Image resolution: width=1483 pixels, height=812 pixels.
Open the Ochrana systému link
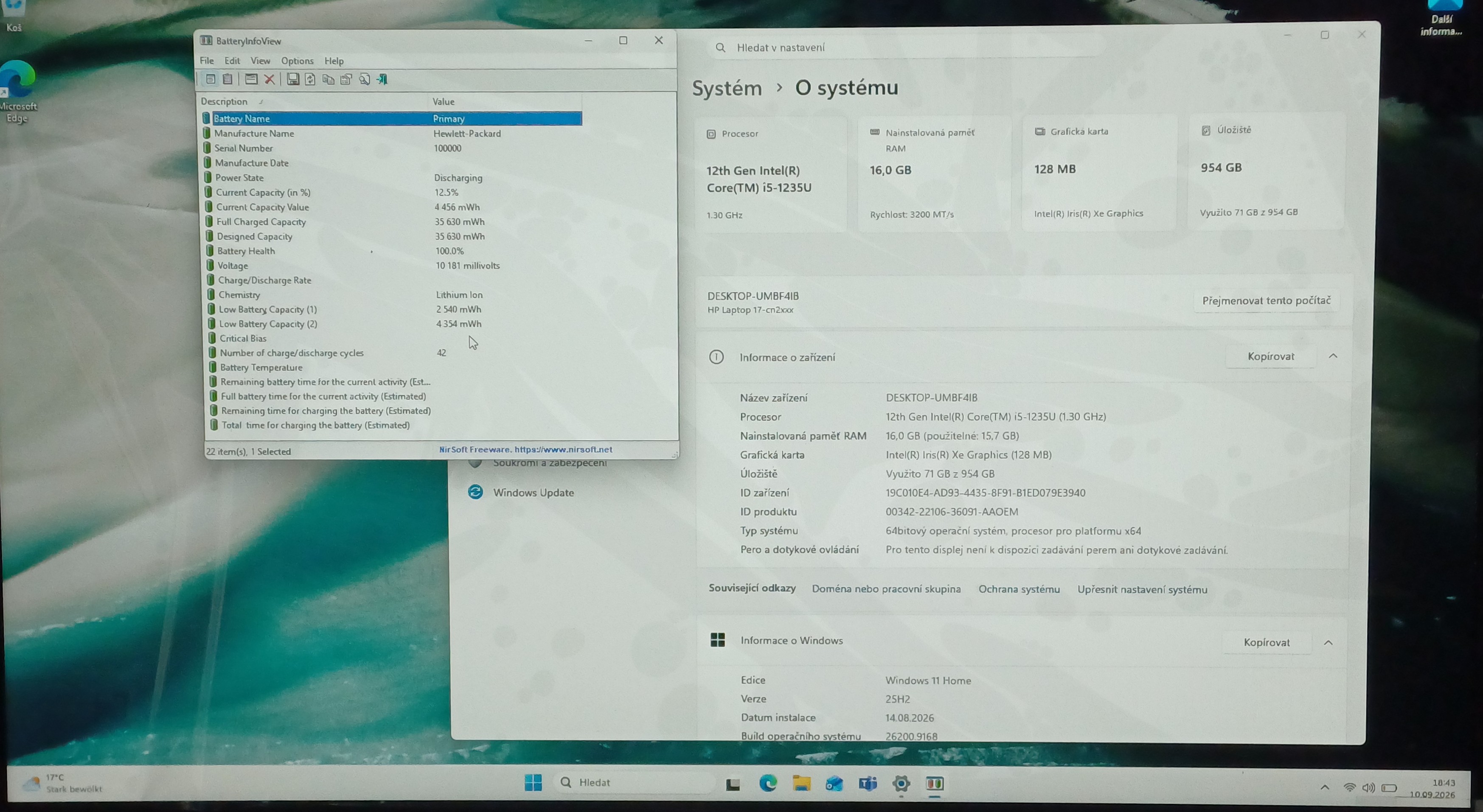click(1019, 589)
